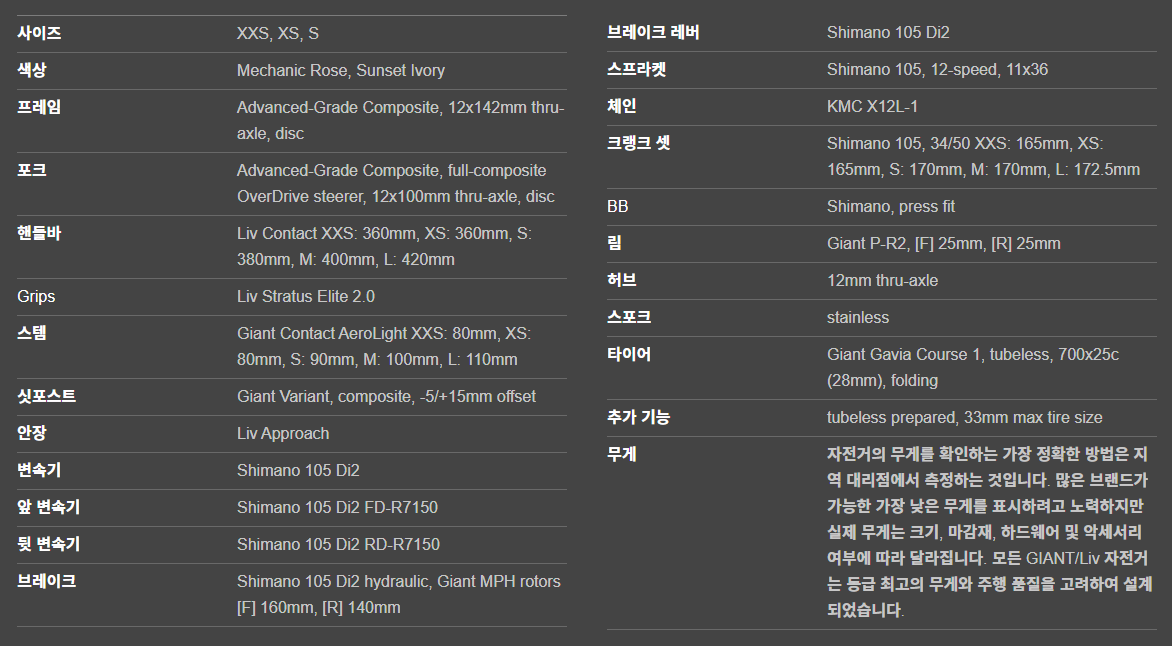Screen dimensions: 1172x646
Task: Select the 무게 label
Action: (621, 455)
